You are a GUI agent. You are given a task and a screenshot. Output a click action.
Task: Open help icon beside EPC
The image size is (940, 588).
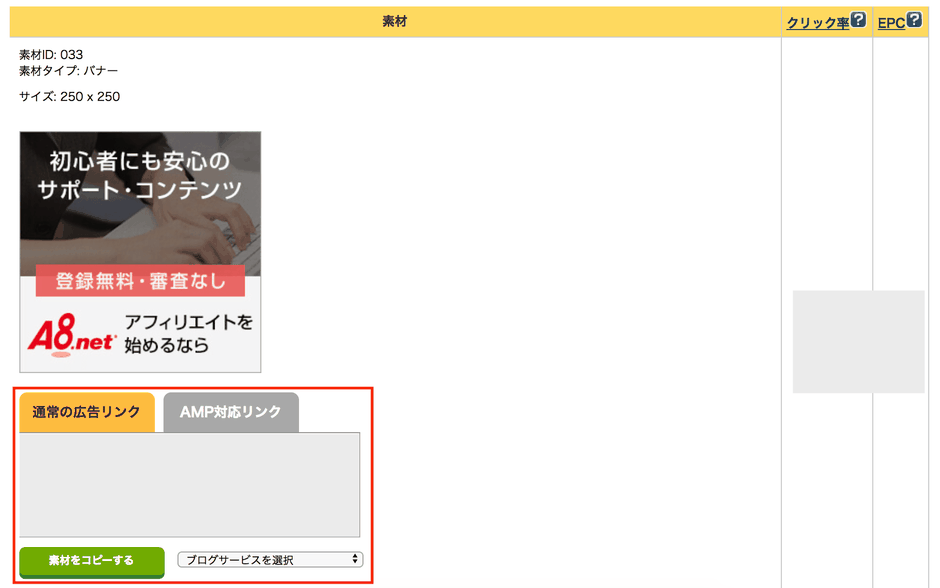[914, 20]
